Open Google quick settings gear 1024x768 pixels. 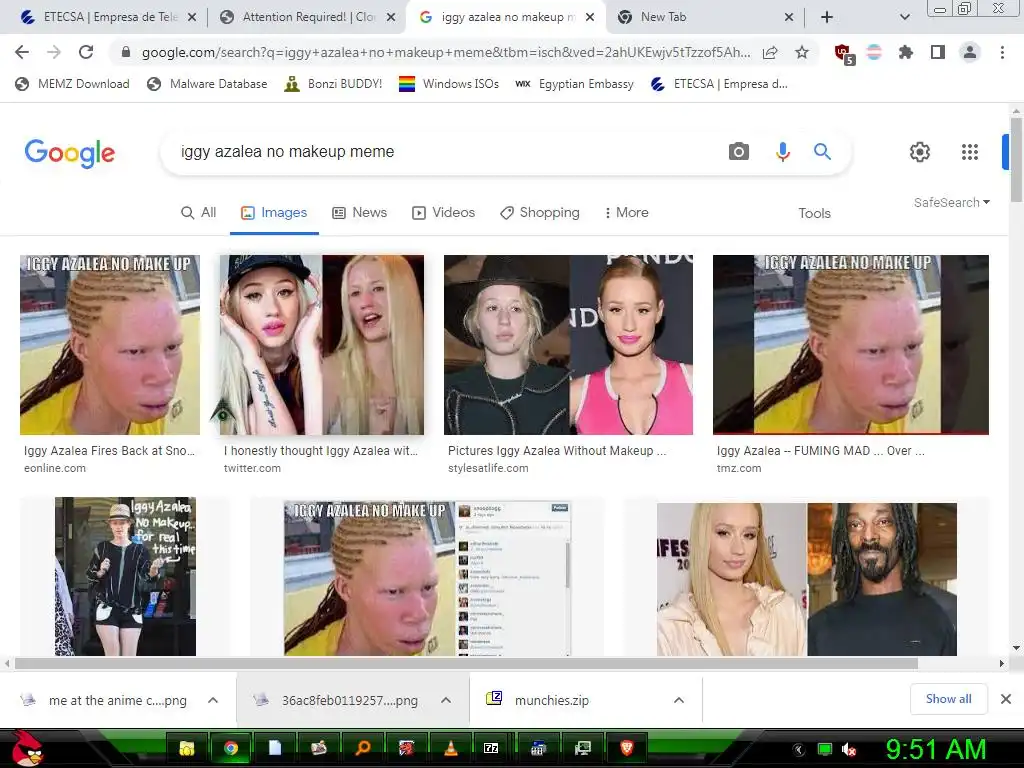920,152
